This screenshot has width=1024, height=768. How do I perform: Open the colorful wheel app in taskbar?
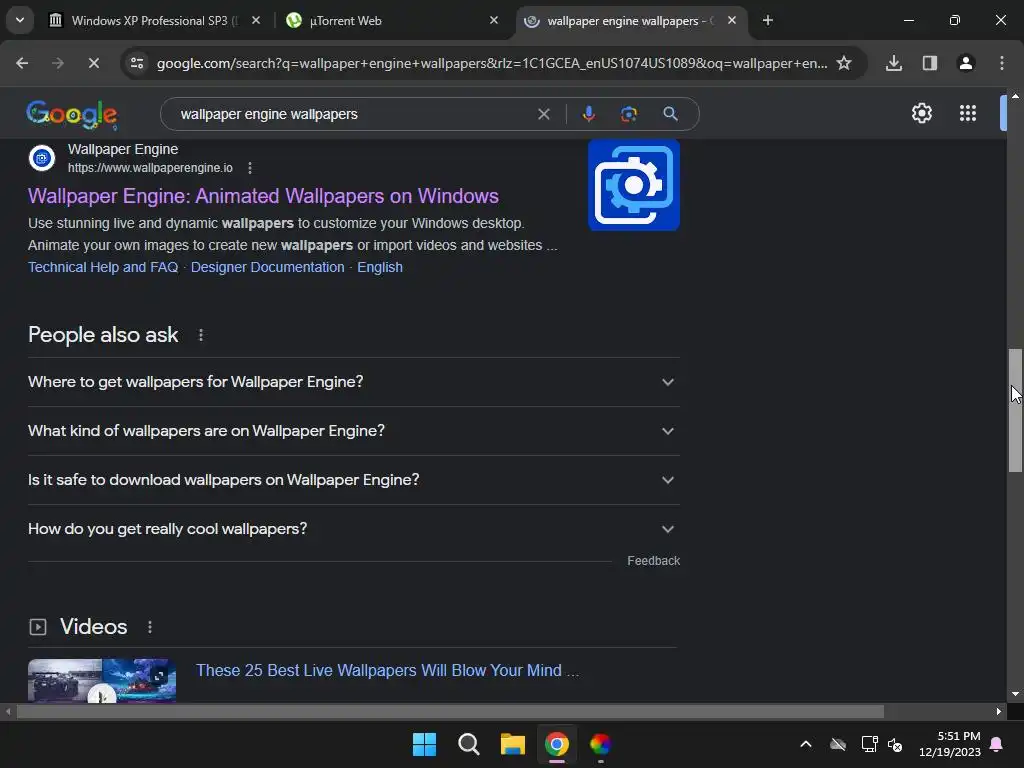600,744
